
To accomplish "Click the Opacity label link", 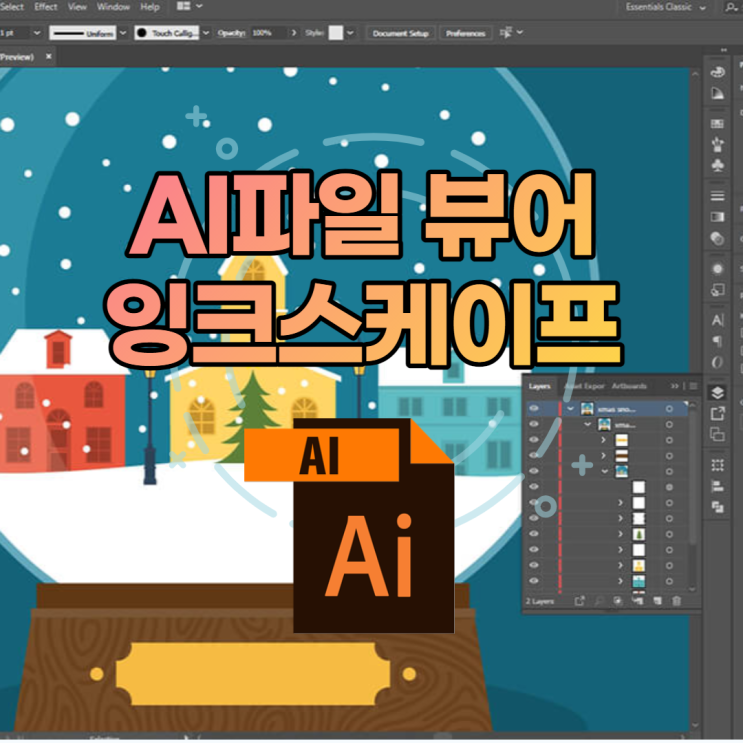I will [231, 33].
